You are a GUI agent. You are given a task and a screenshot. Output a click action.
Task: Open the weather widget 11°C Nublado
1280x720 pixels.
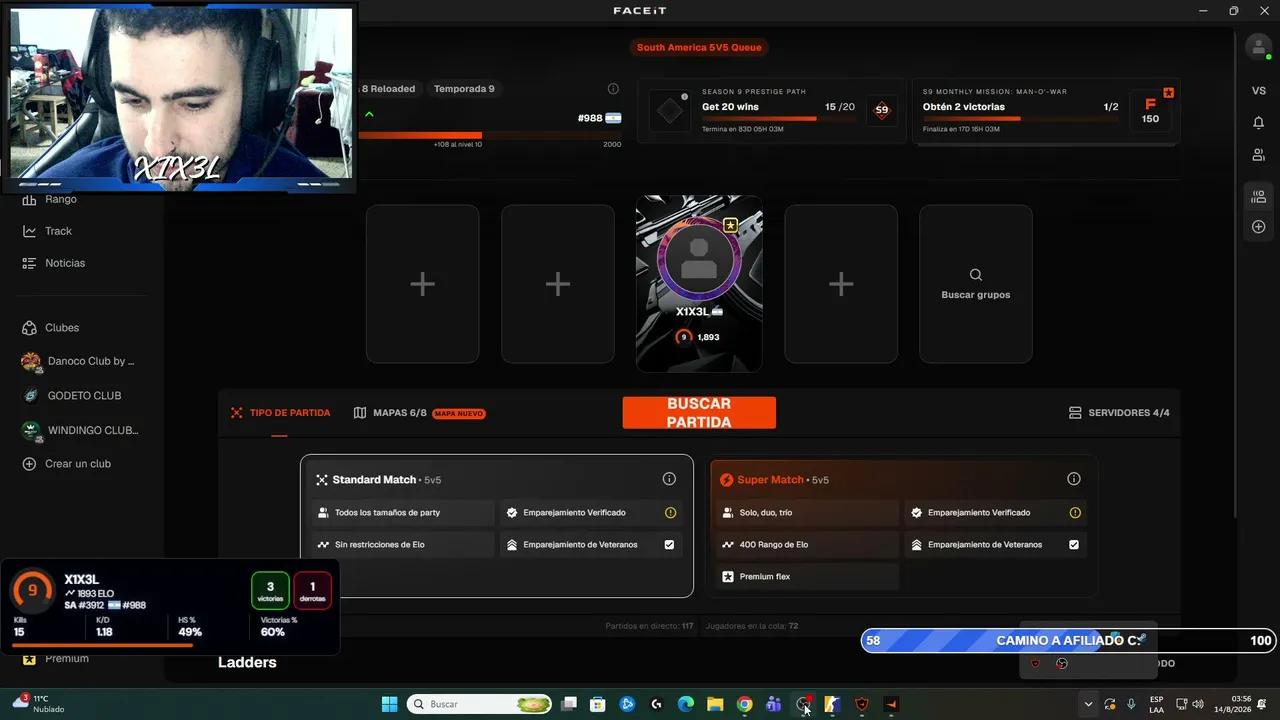38,704
